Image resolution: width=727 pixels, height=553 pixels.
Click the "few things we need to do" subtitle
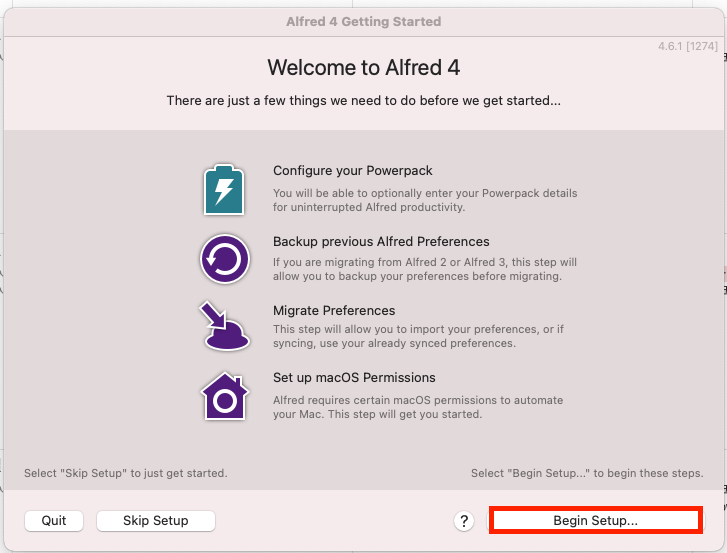coord(364,101)
